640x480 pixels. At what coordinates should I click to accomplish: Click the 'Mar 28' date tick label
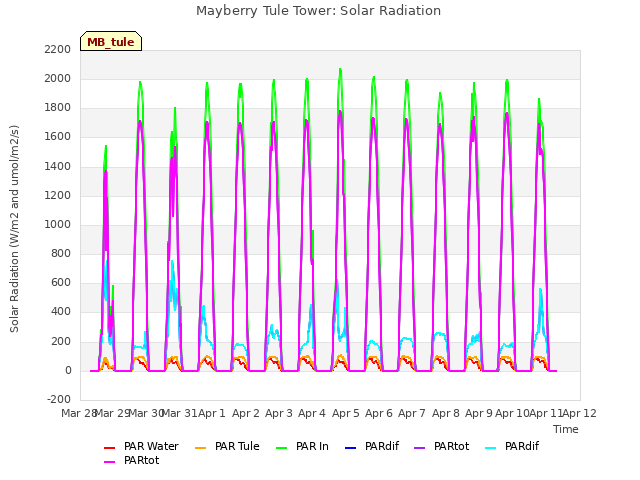tap(78, 413)
